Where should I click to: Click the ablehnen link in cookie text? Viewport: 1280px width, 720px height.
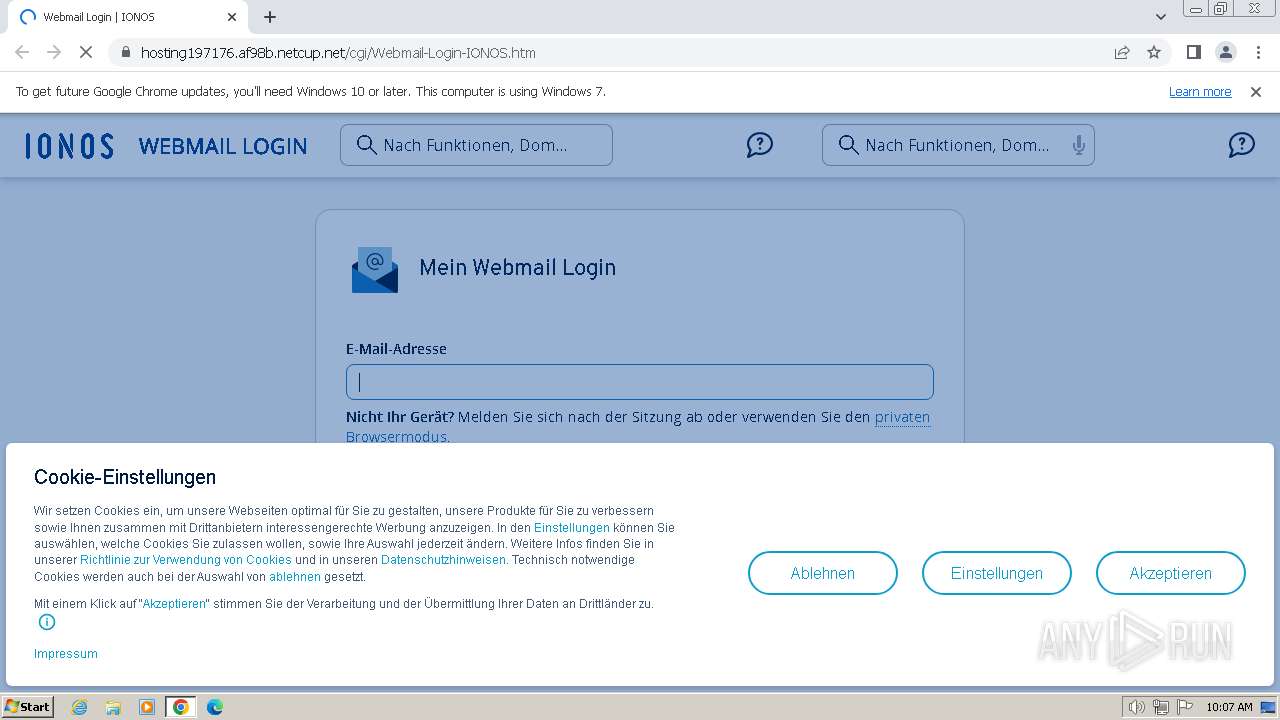pos(295,577)
